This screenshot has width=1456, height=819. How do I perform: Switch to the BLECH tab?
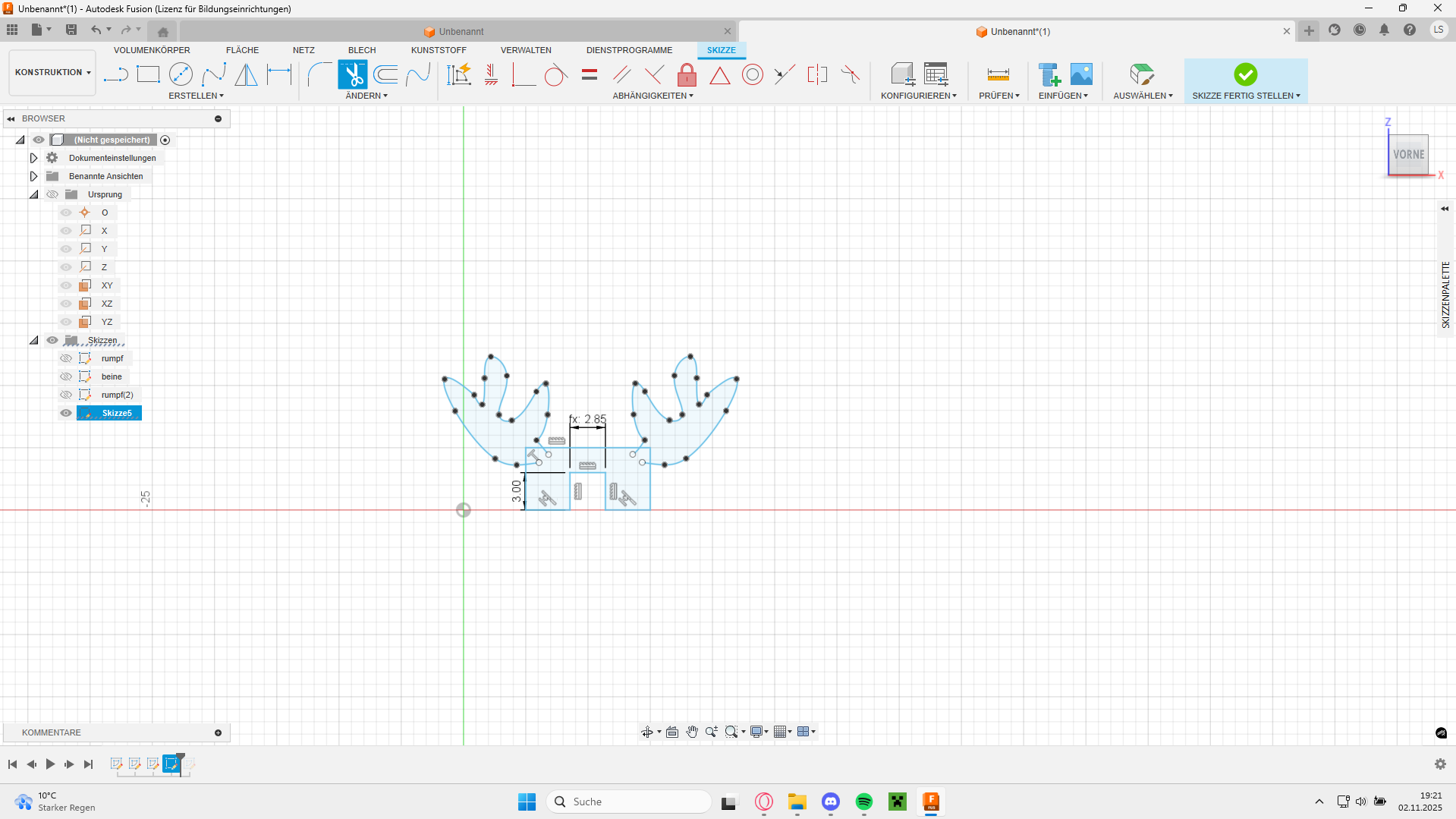click(x=362, y=50)
